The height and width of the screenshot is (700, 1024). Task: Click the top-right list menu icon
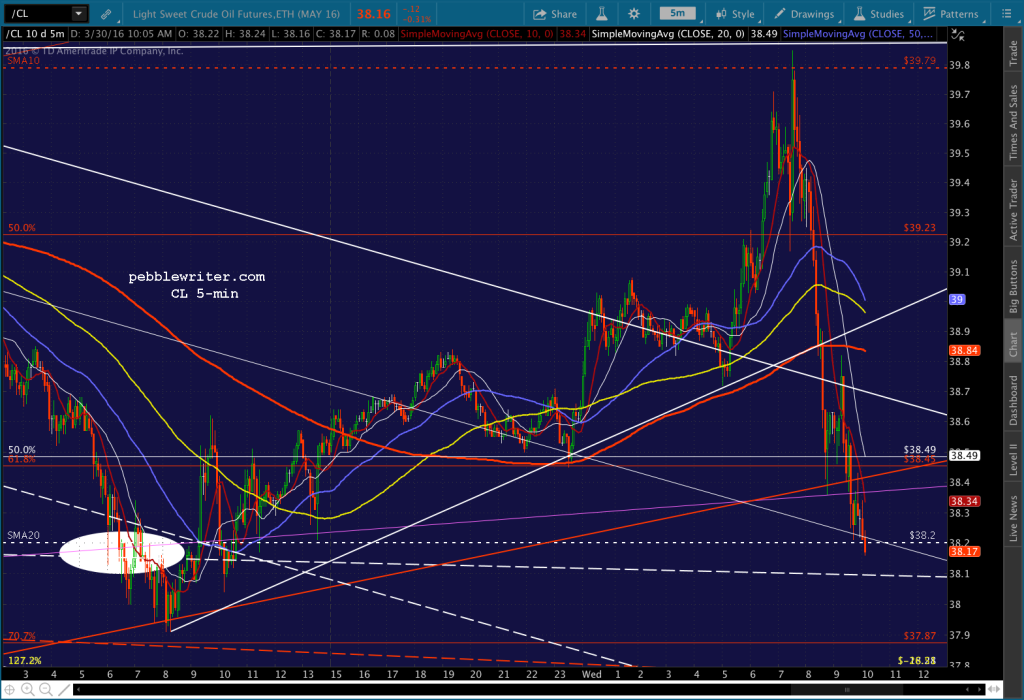point(1006,14)
